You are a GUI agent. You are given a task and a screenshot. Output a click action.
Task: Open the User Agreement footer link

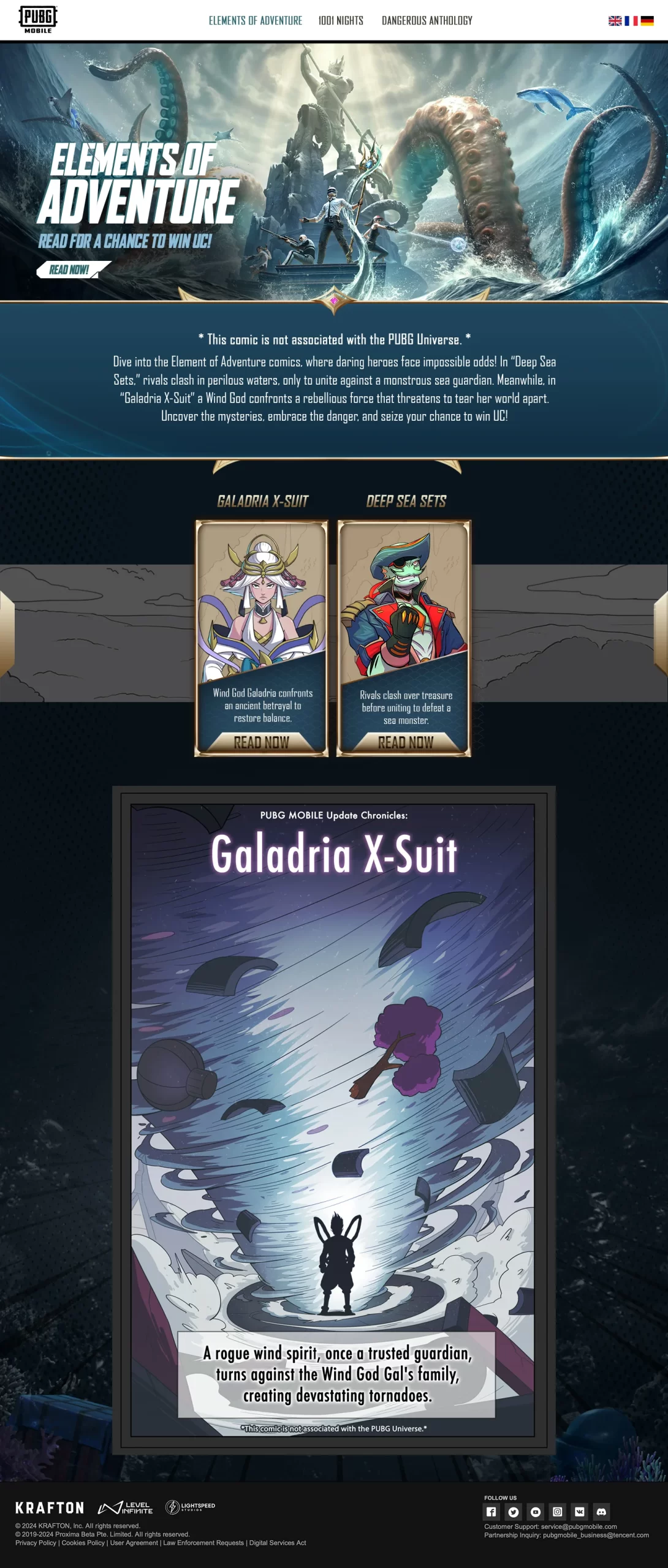pos(134,1543)
